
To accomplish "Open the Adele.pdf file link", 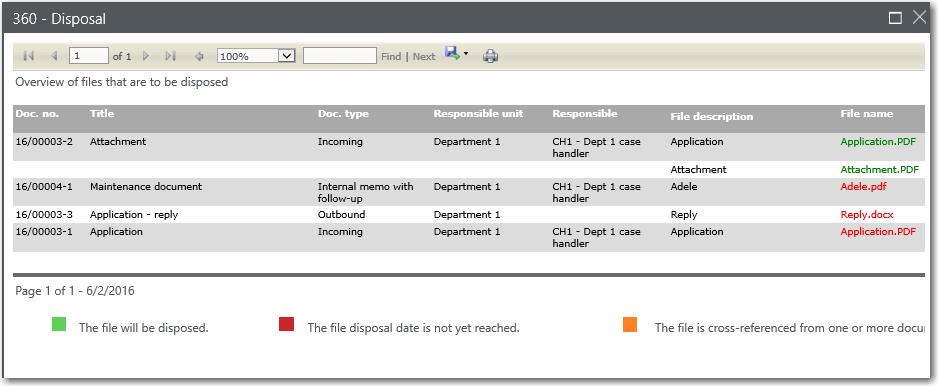I will [863, 186].
